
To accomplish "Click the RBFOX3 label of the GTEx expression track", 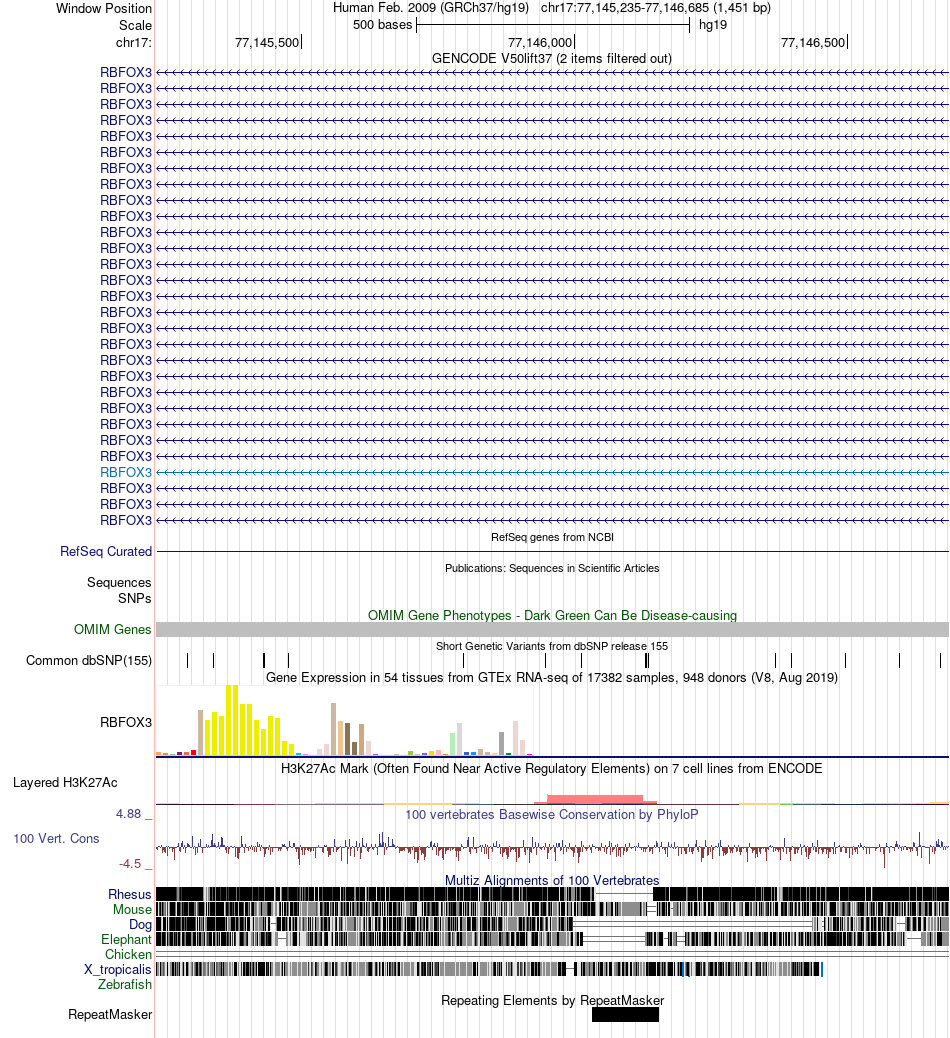I will [126, 722].
